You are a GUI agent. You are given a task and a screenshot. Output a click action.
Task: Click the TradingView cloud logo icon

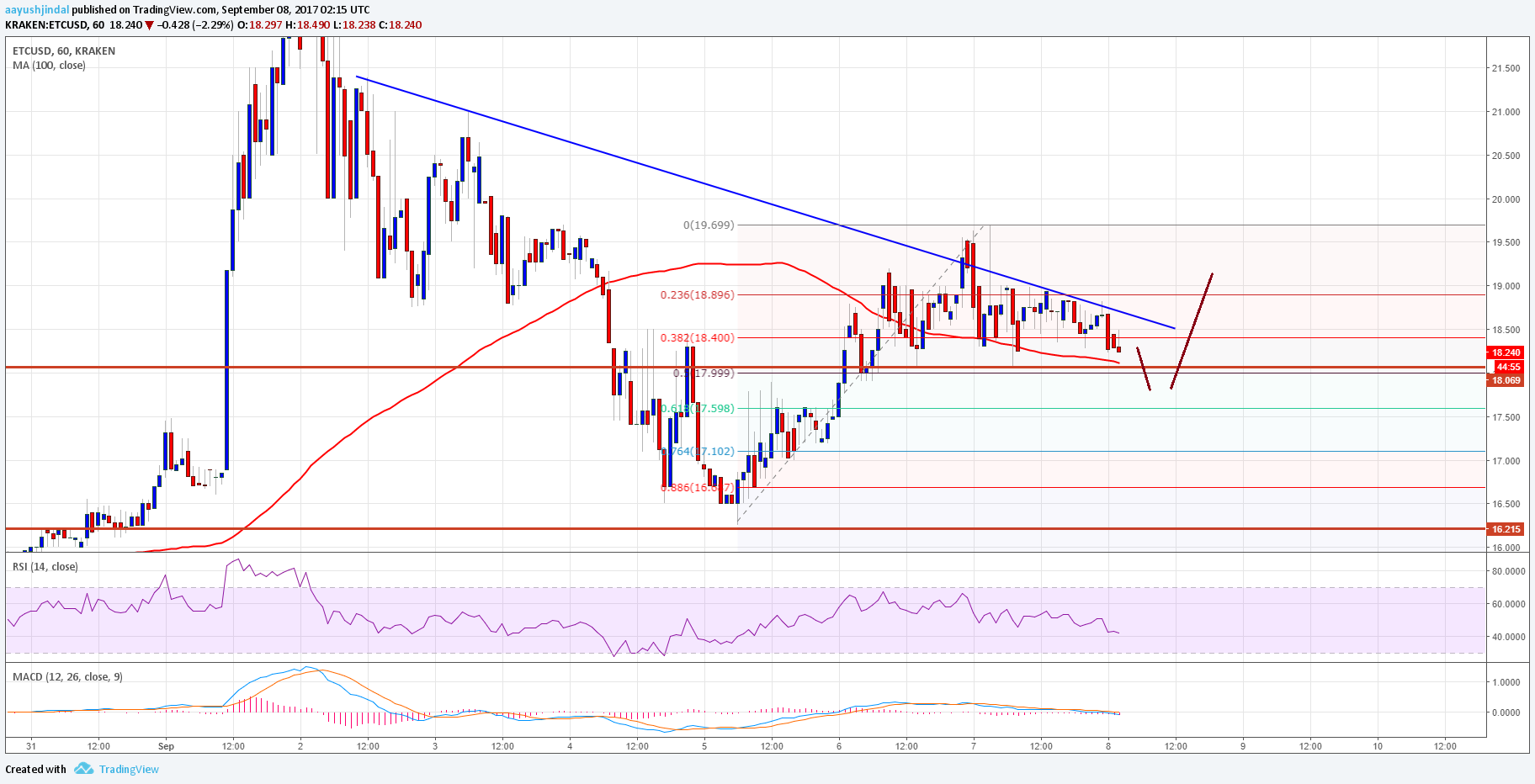83,769
